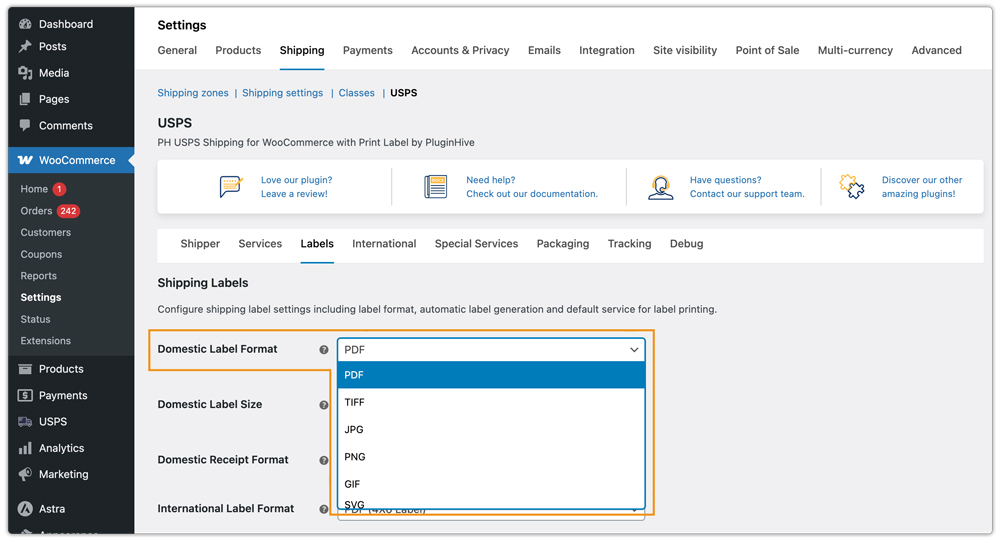Open the Special Services sub-tab
The width and height of the screenshot is (1000, 542).
coord(476,244)
